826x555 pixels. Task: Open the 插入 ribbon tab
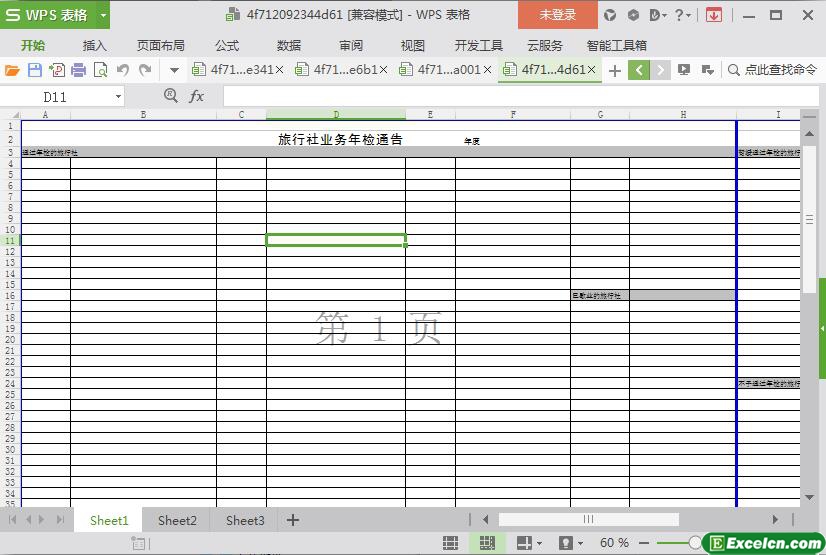click(94, 45)
